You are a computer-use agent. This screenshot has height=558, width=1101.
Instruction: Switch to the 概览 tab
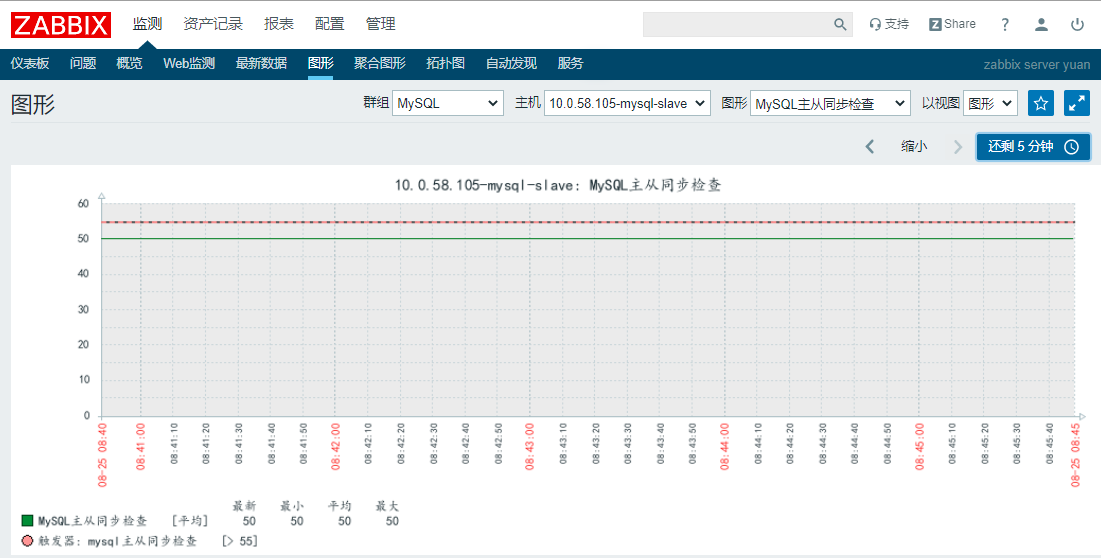129,64
